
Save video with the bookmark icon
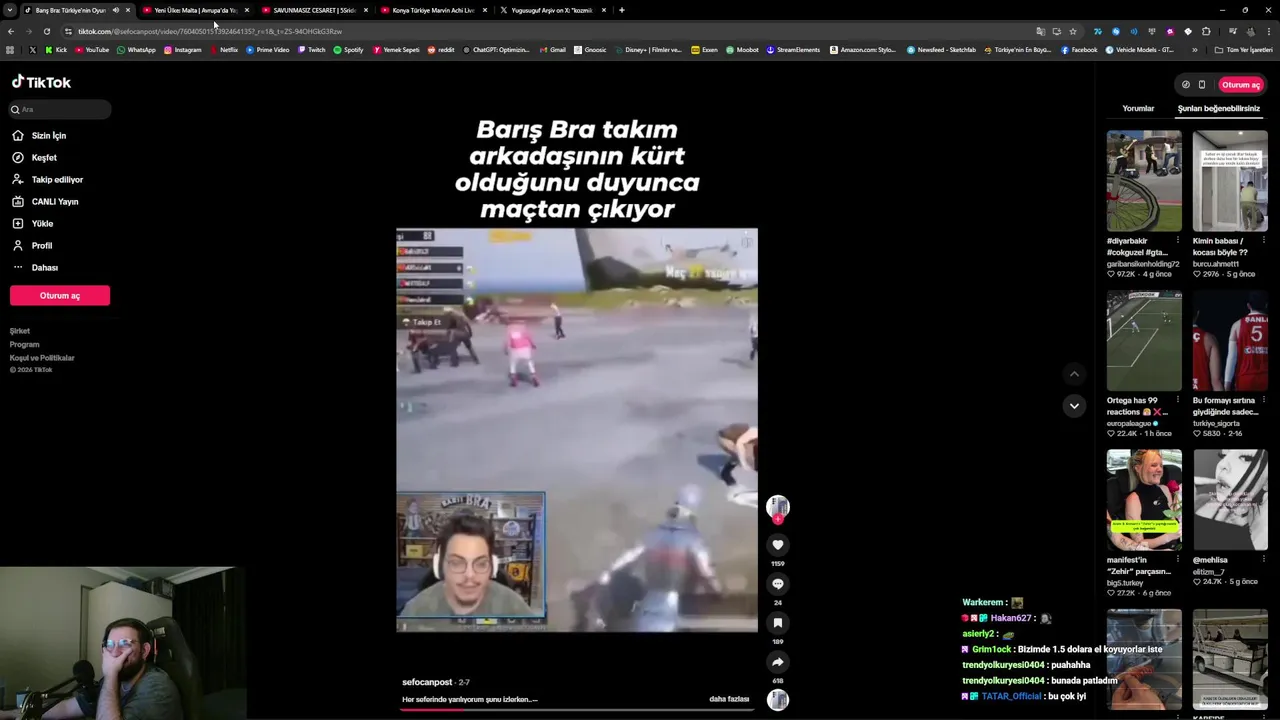(x=778, y=623)
